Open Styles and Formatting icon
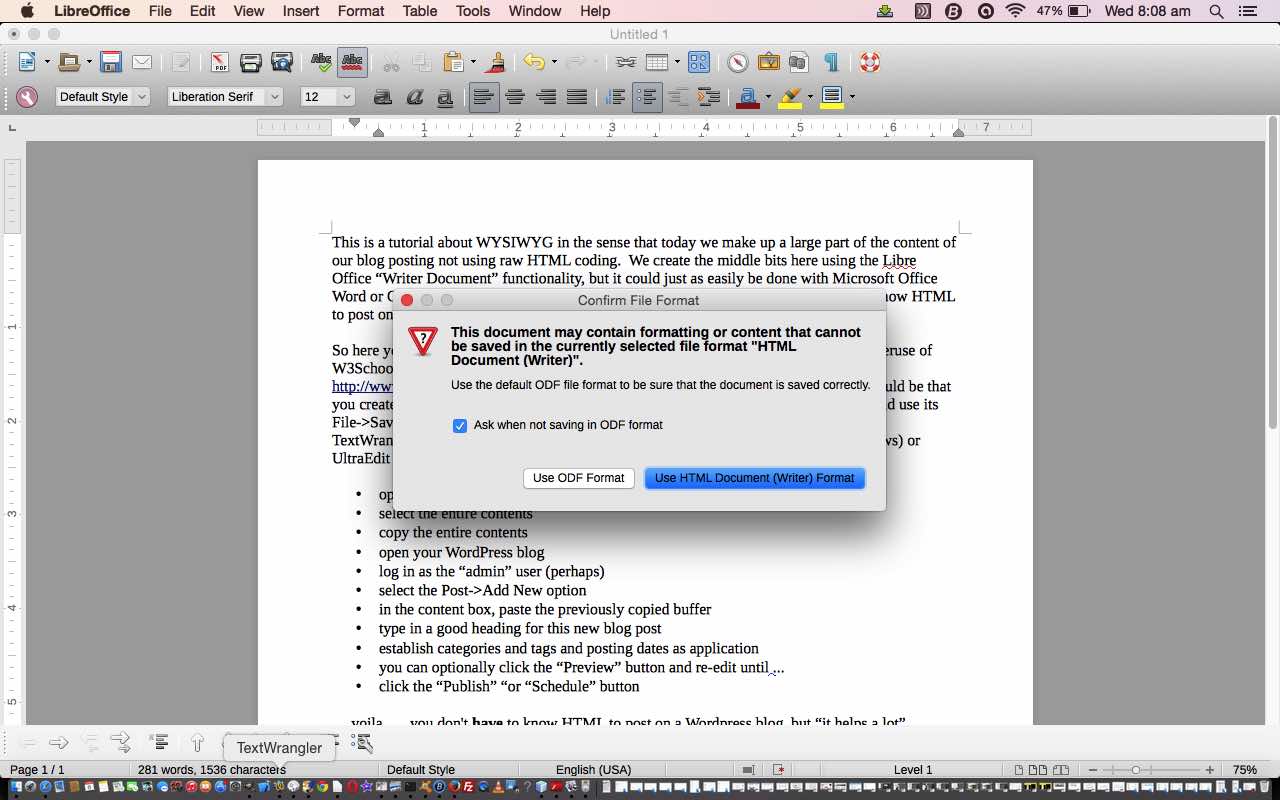This screenshot has width=1280, height=800. click(27, 97)
